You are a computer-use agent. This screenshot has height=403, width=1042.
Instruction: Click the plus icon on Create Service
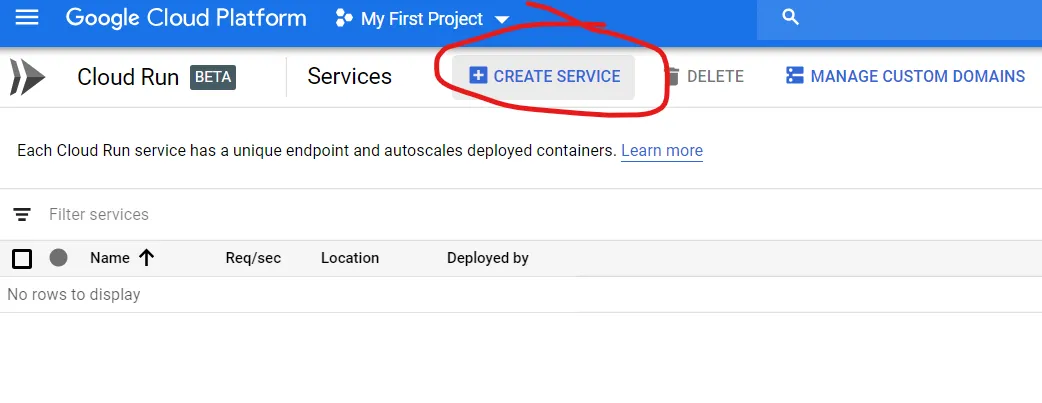[478, 76]
